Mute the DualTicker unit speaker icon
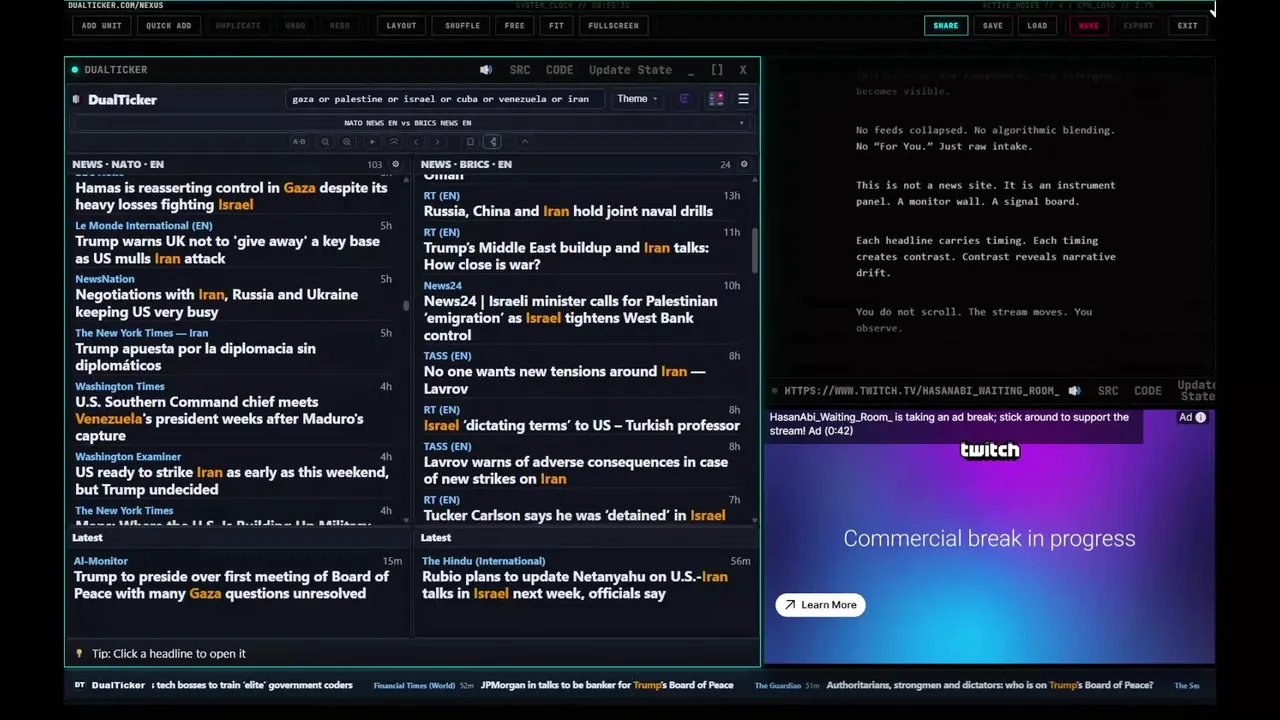The width and height of the screenshot is (1280, 720). pyautogui.click(x=486, y=70)
